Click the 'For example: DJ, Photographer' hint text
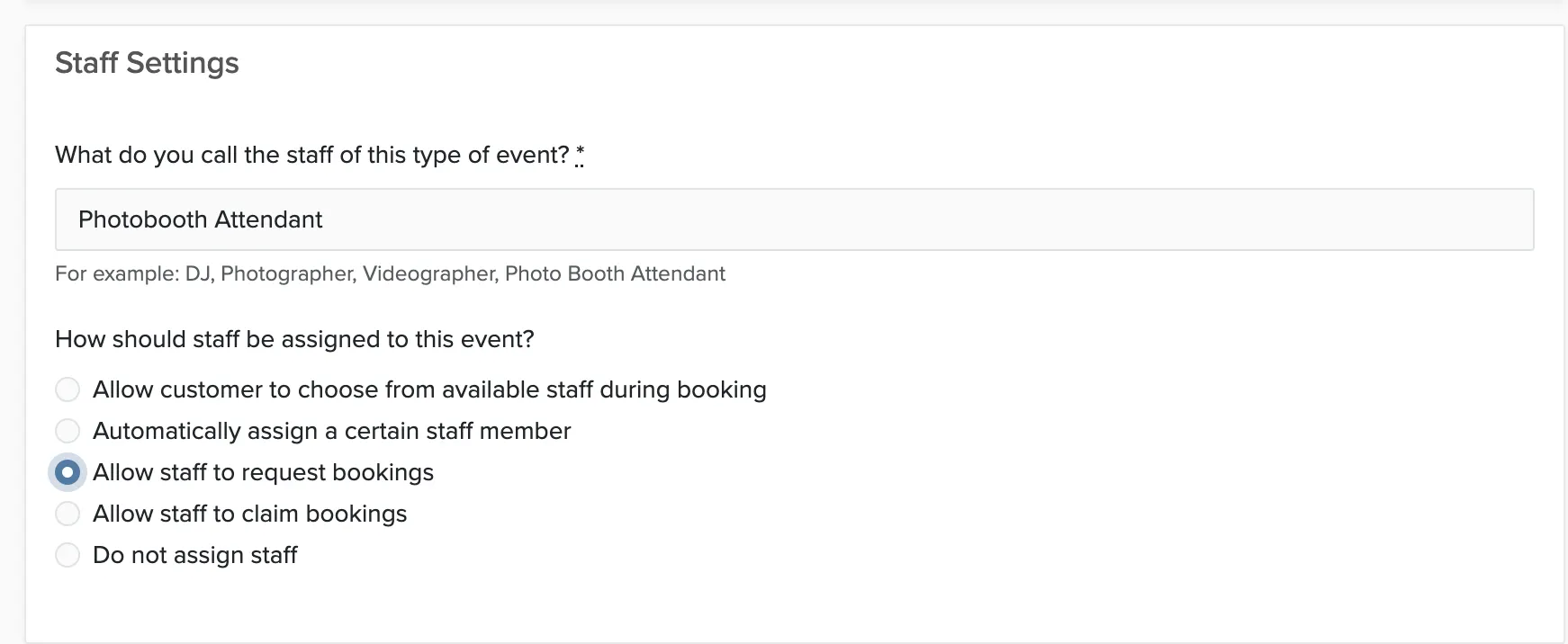 tap(390, 273)
